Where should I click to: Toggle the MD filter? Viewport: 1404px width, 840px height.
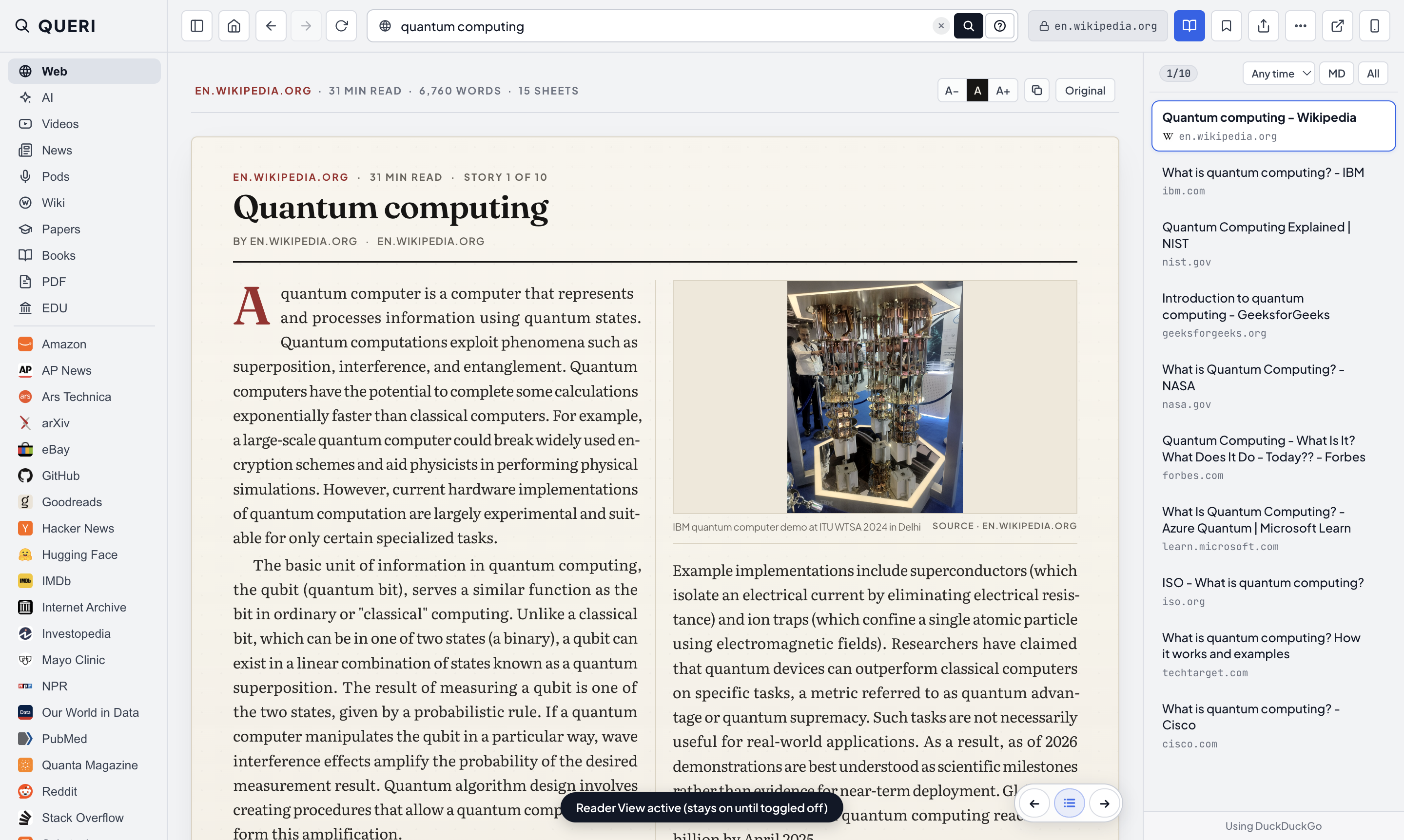(1336, 74)
